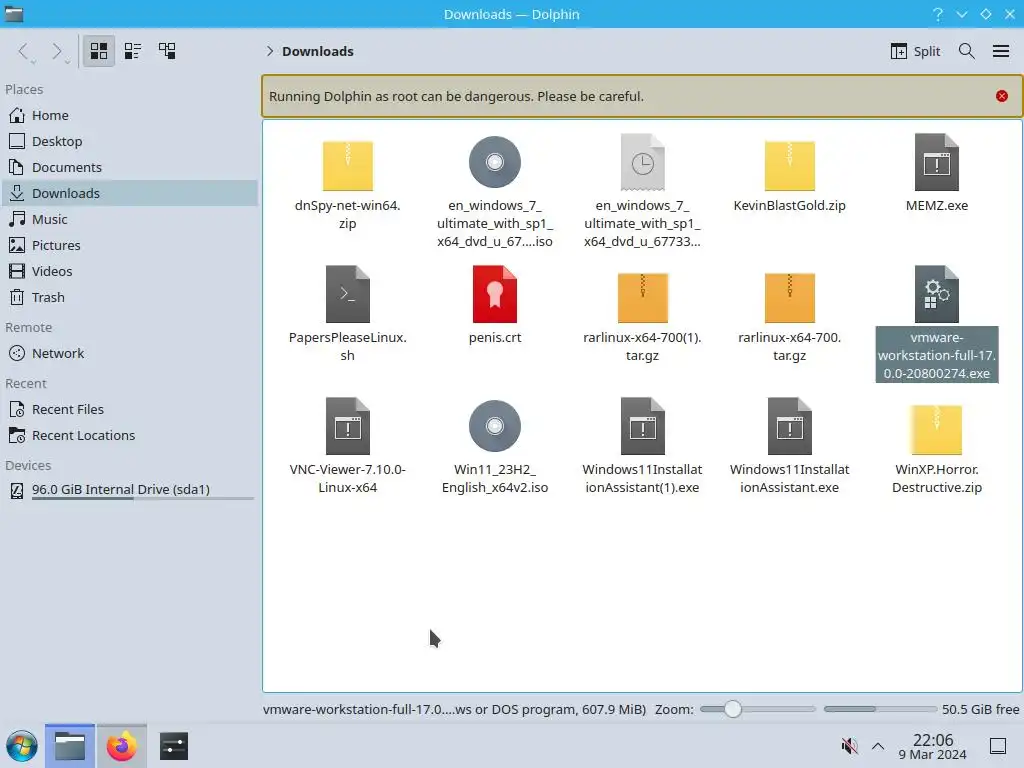This screenshot has width=1024, height=768.
Task: Go back with the left arrow button
Action: (x=24, y=51)
